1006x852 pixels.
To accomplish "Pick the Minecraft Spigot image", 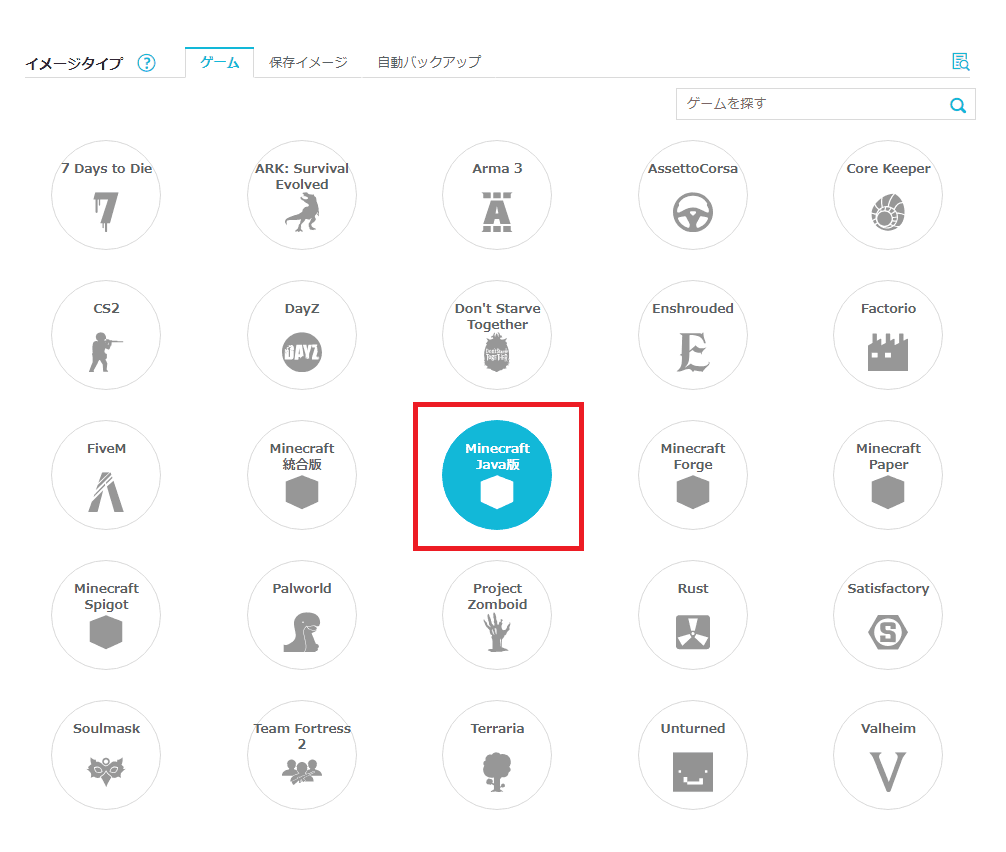I will pos(106,615).
